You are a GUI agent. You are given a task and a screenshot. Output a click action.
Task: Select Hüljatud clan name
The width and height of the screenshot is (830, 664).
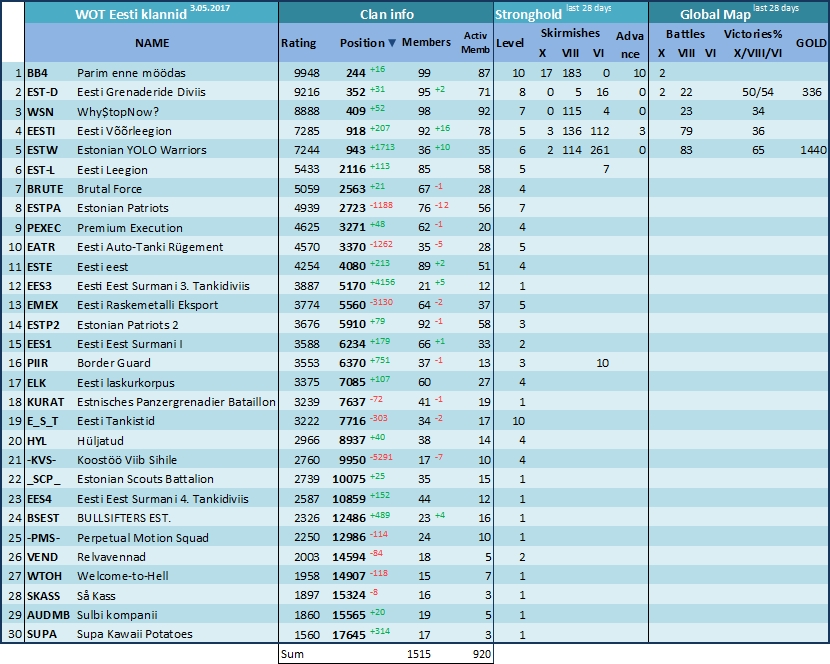coord(100,441)
